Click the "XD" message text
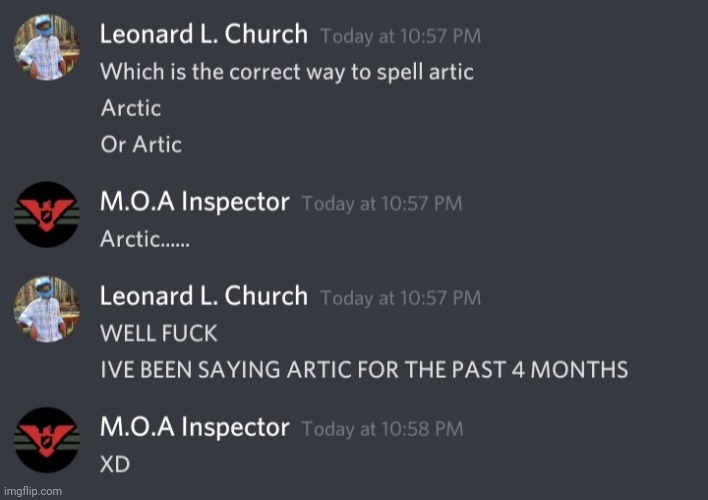Image resolution: width=708 pixels, height=500 pixels. pos(116,466)
